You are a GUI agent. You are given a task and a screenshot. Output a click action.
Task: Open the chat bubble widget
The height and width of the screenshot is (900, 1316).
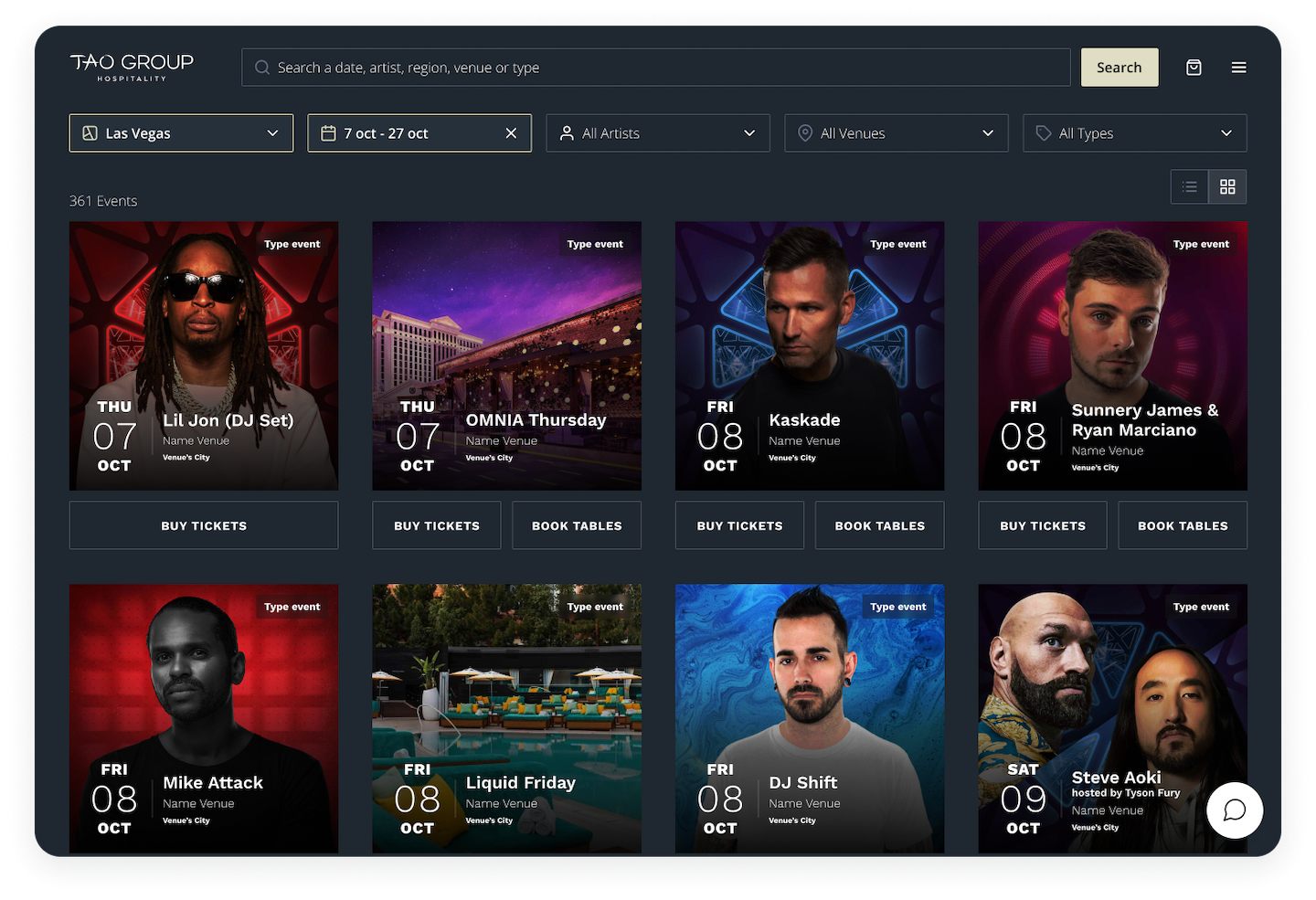1235,810
